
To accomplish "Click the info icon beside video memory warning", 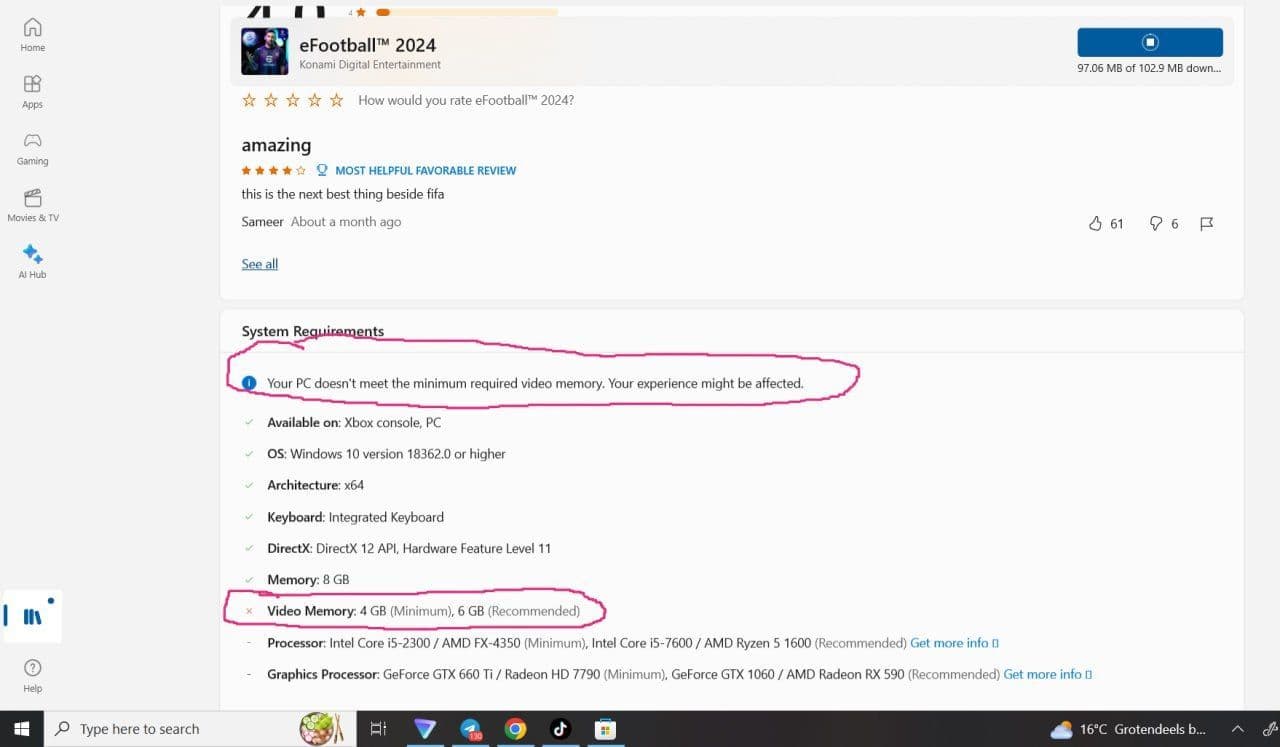I will (249, 383).
